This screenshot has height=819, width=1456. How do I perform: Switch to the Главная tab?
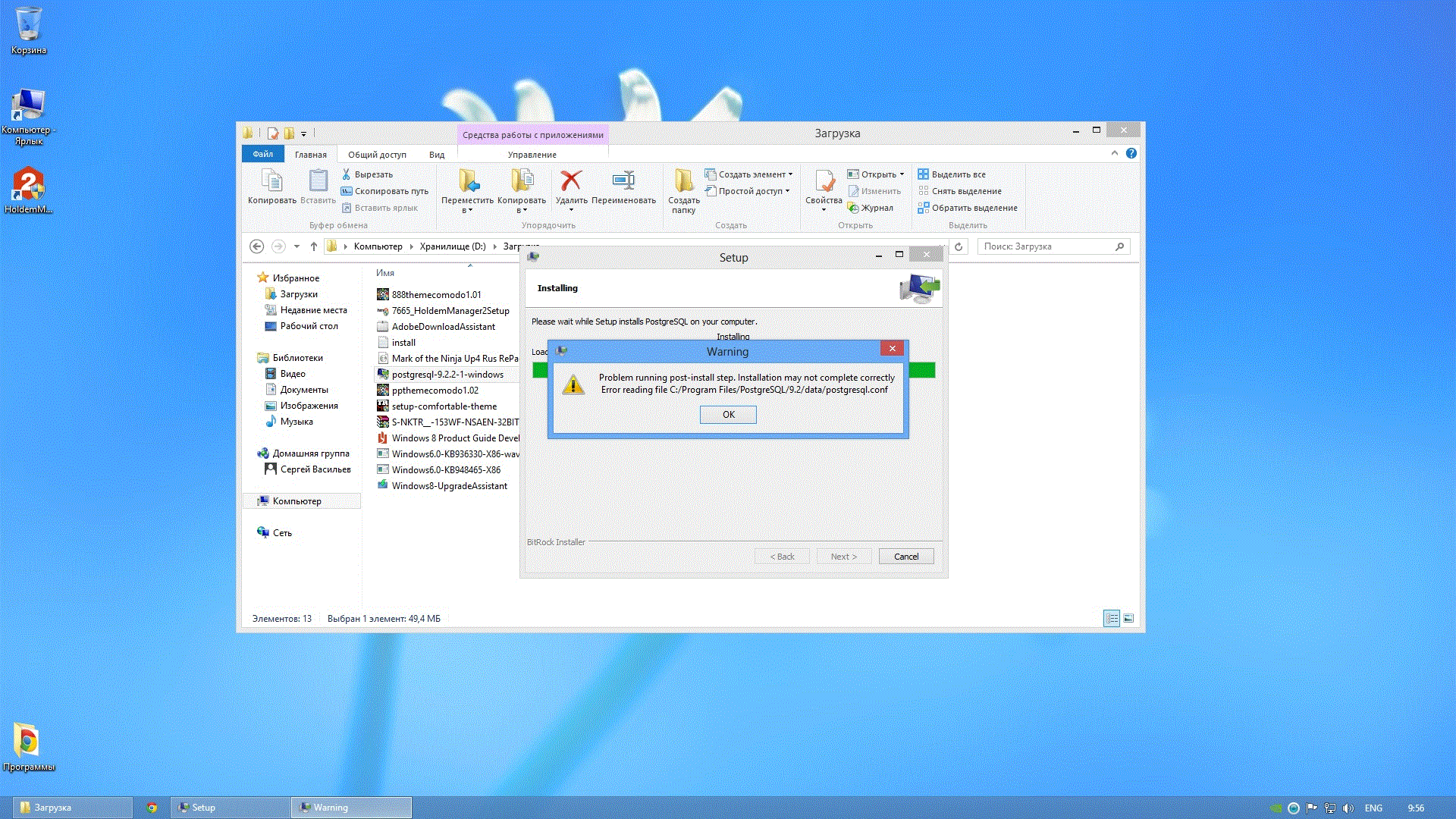(x=311, y=155)
